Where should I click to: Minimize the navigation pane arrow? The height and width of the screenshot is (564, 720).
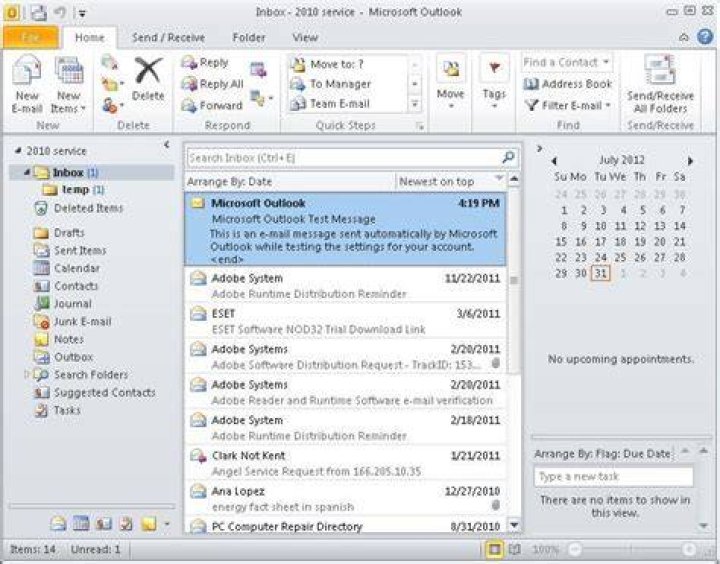pos(167,145)
